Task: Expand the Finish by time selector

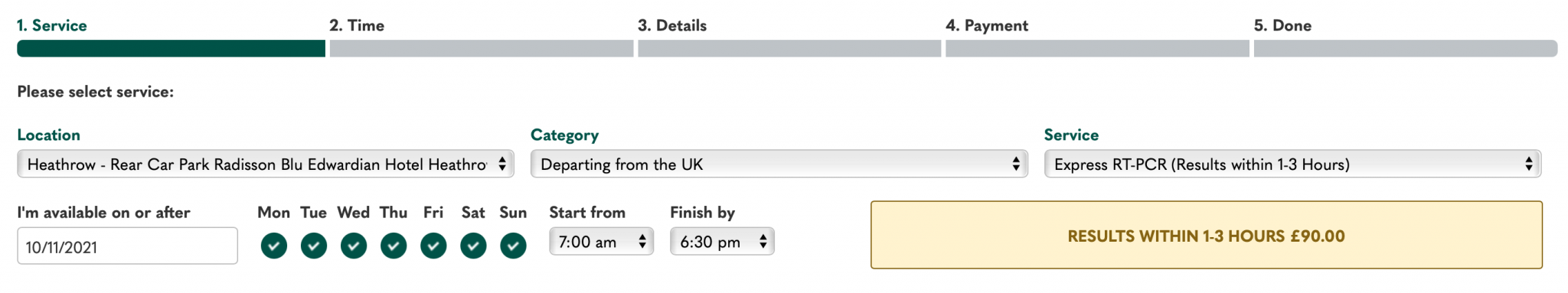Action: (x=722, y=242)
